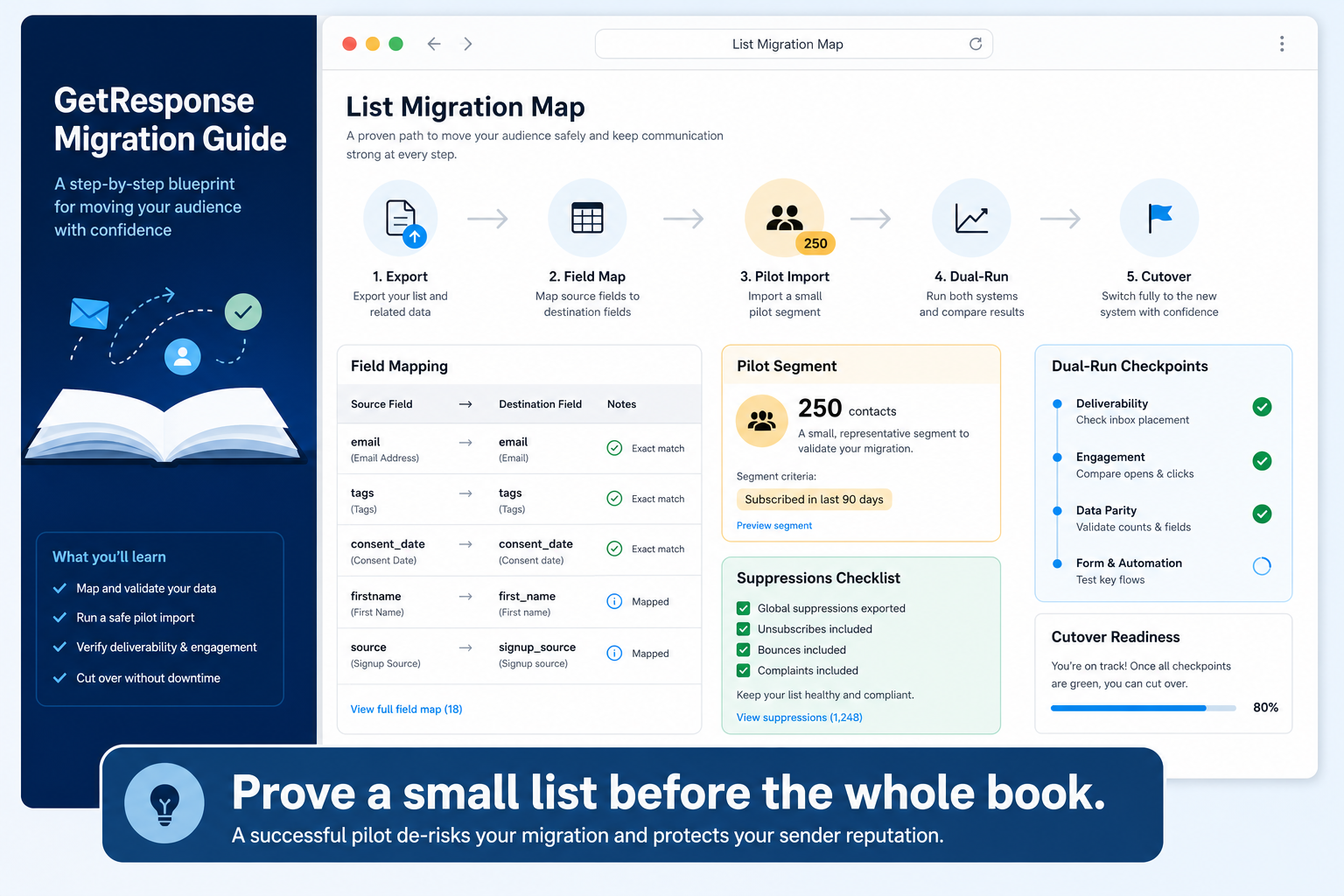Image resolution: width=1344 pixels, height=896 pixels.
Task: Click the Run a safe pilot import item
Action: [136, 618]
